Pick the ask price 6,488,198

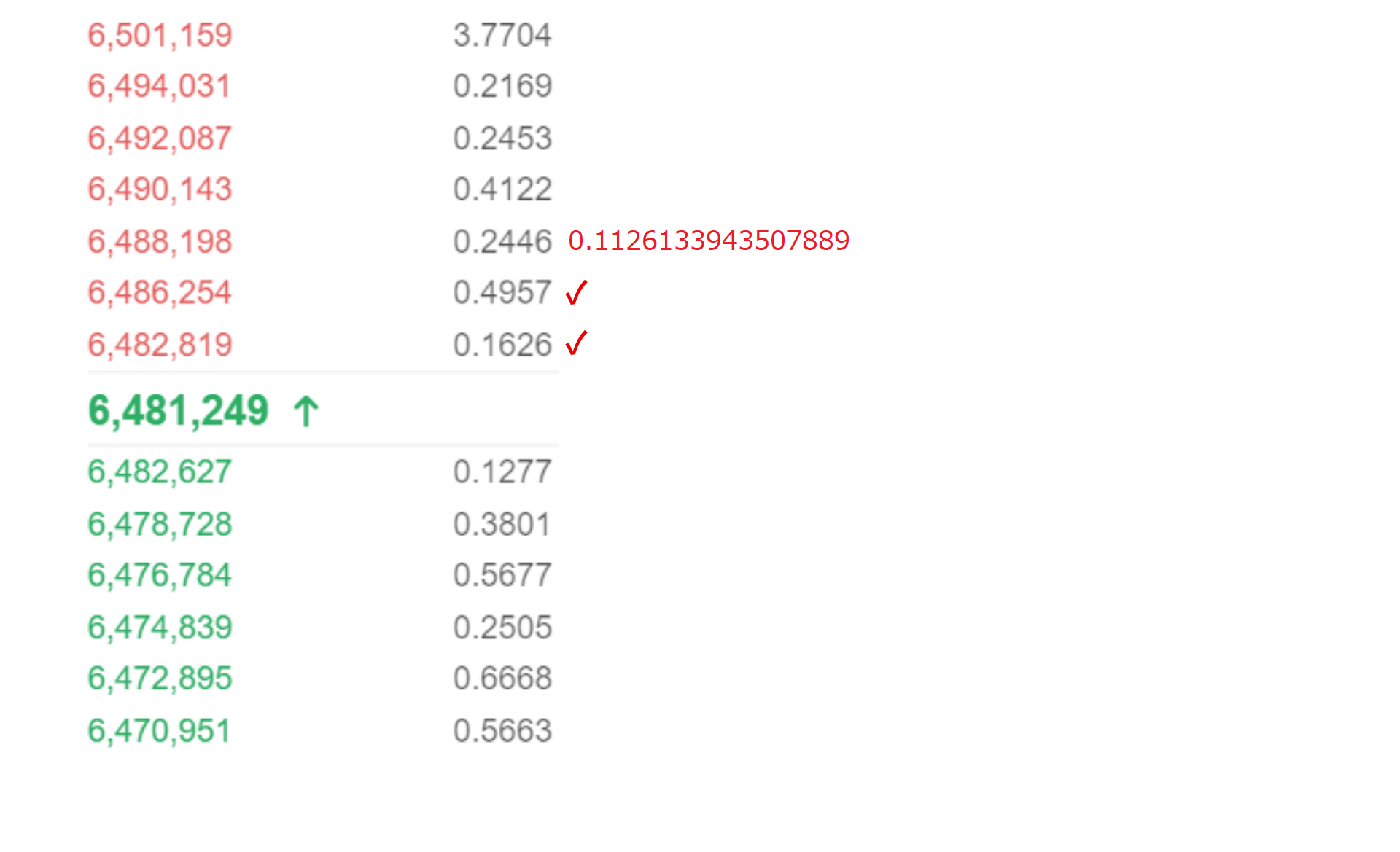point(160,242)
